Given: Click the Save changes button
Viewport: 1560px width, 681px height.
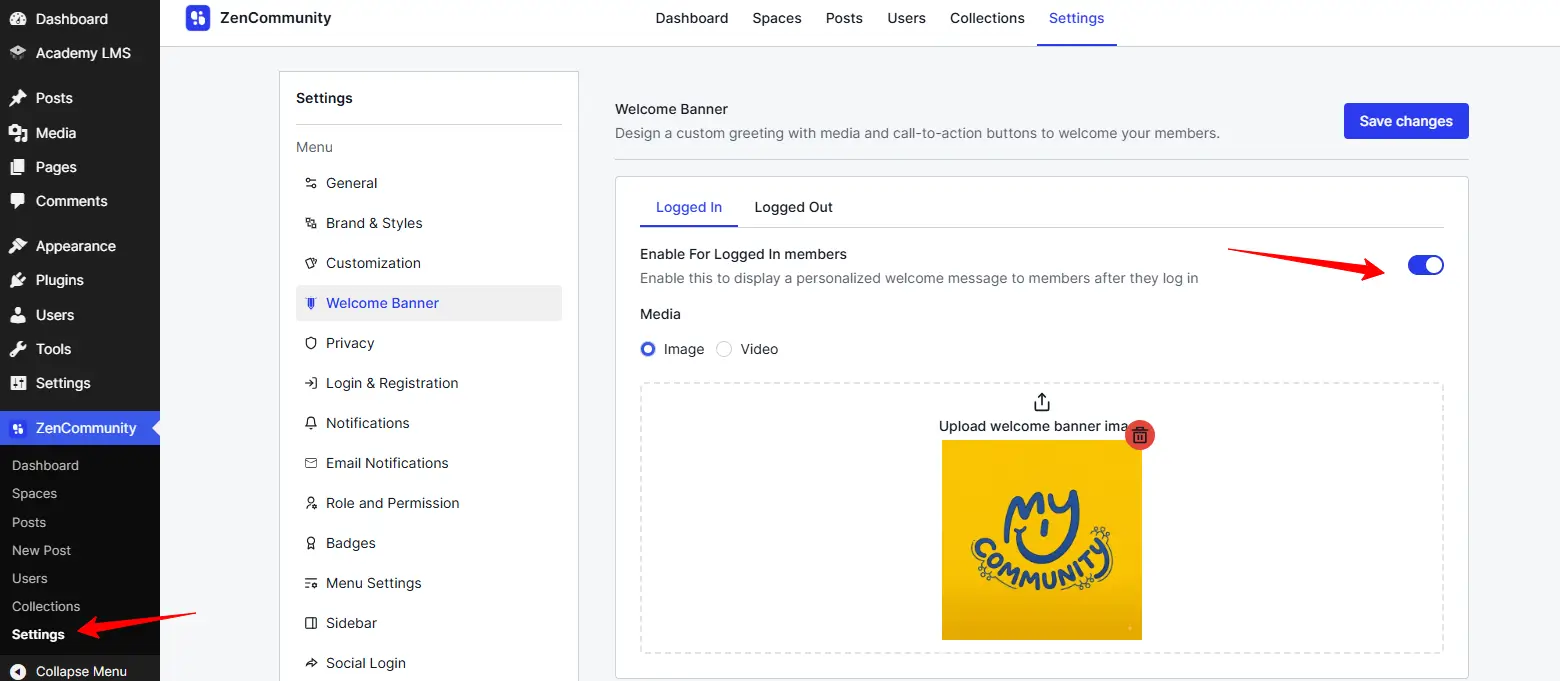Looking at the screenshot, I should pyautogui.click(x=1406, y=121).
